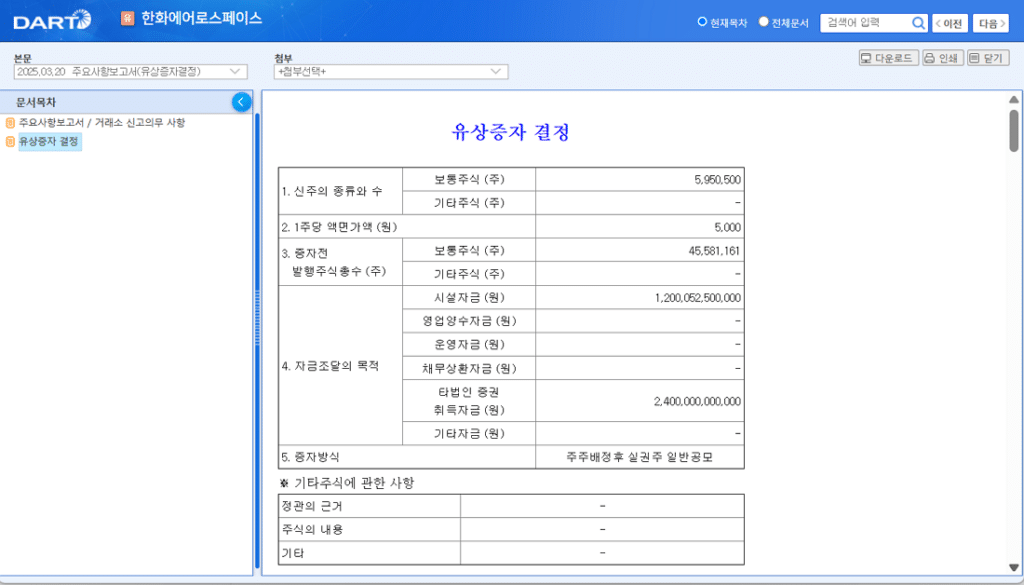Click the value 1,200,052,500,000
The height and width of the screenshot is (585, 1024).
697,298
